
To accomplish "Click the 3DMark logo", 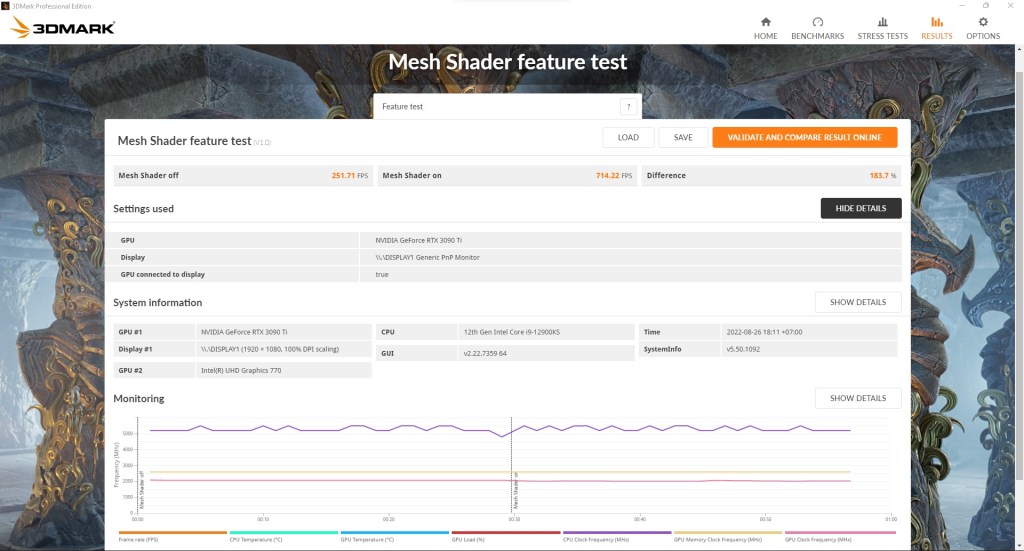I will click(x=63, y=27).
